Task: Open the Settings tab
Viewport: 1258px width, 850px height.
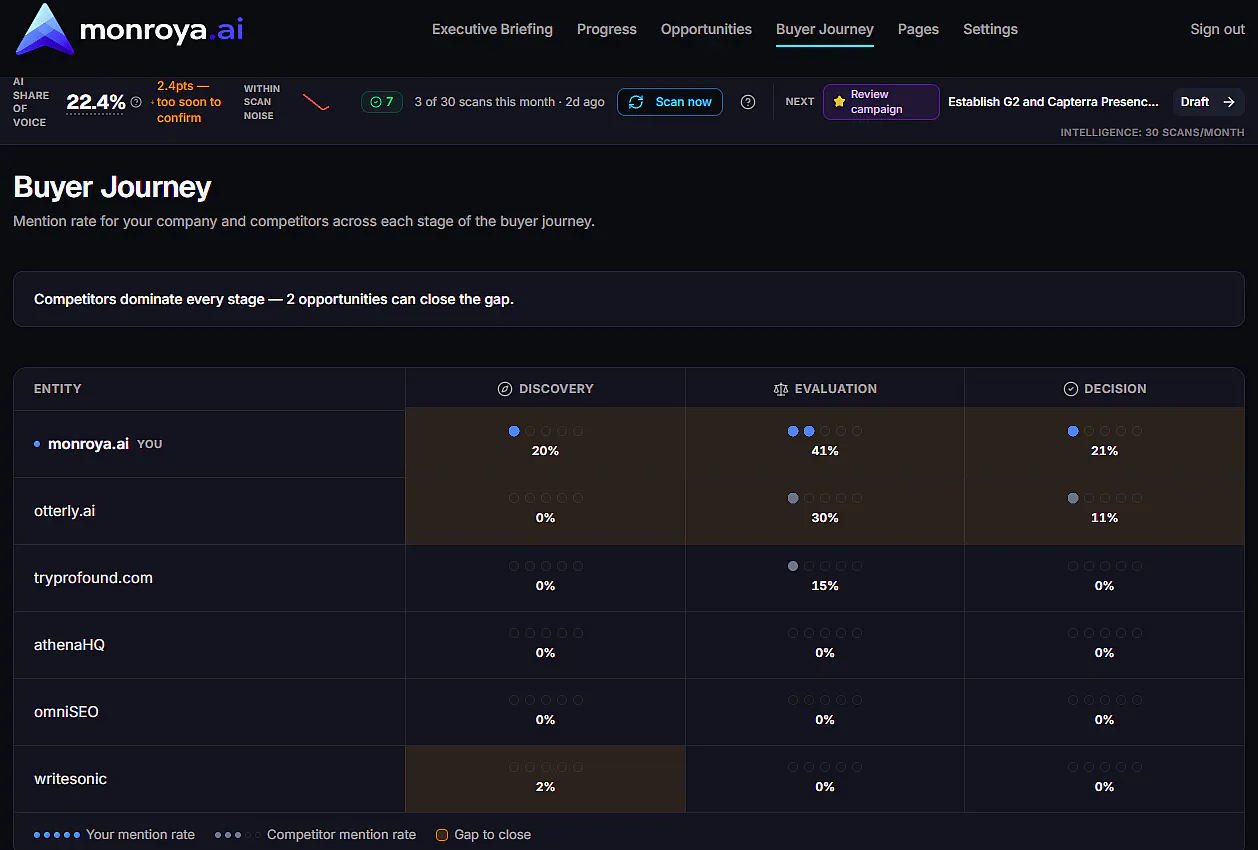Action: coord(990,29)
